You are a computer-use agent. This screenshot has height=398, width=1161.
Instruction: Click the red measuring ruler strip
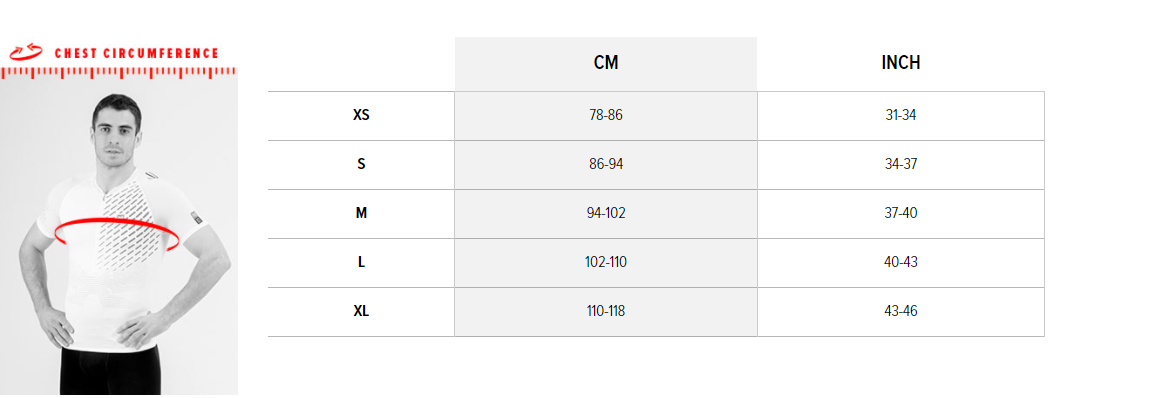coord(118,72)
